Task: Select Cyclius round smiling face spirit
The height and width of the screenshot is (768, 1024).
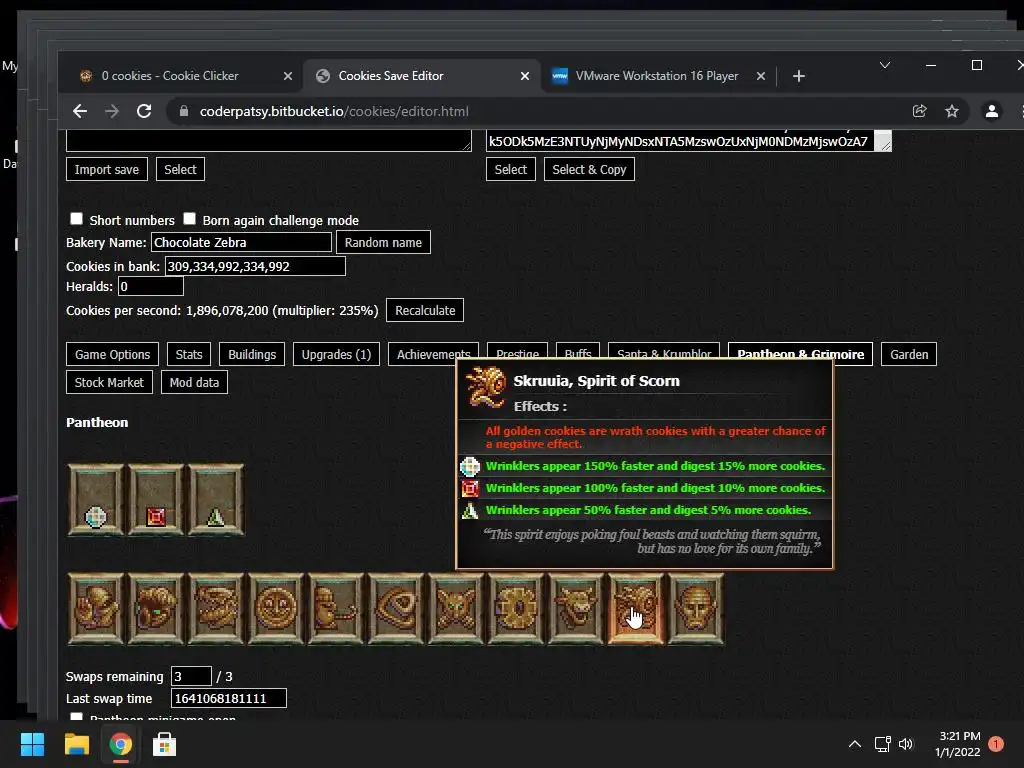Action: (276, 609)
